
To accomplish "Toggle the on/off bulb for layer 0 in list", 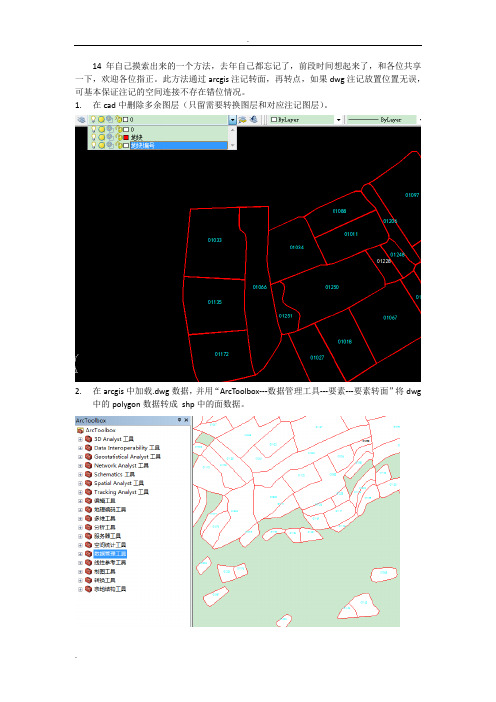I will [93, 130].
